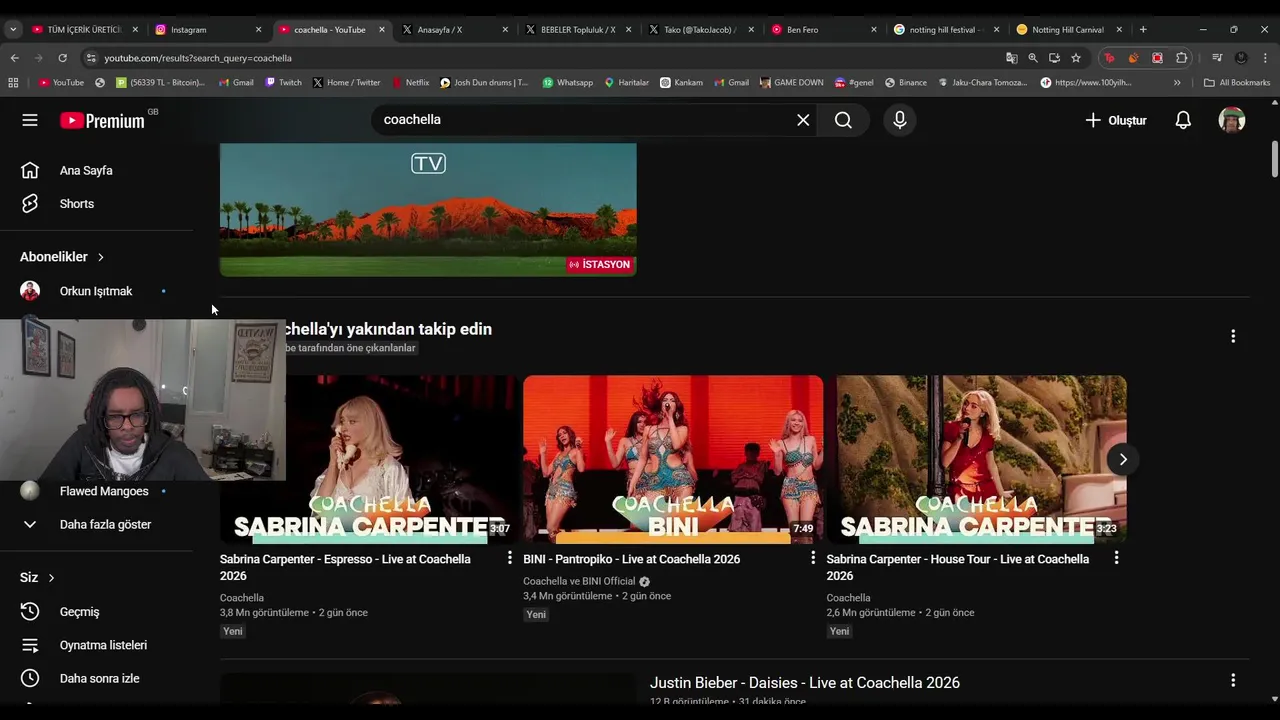
Task: Open the notifications bell
Action: pyautogui.click(x=1183, y=120)
